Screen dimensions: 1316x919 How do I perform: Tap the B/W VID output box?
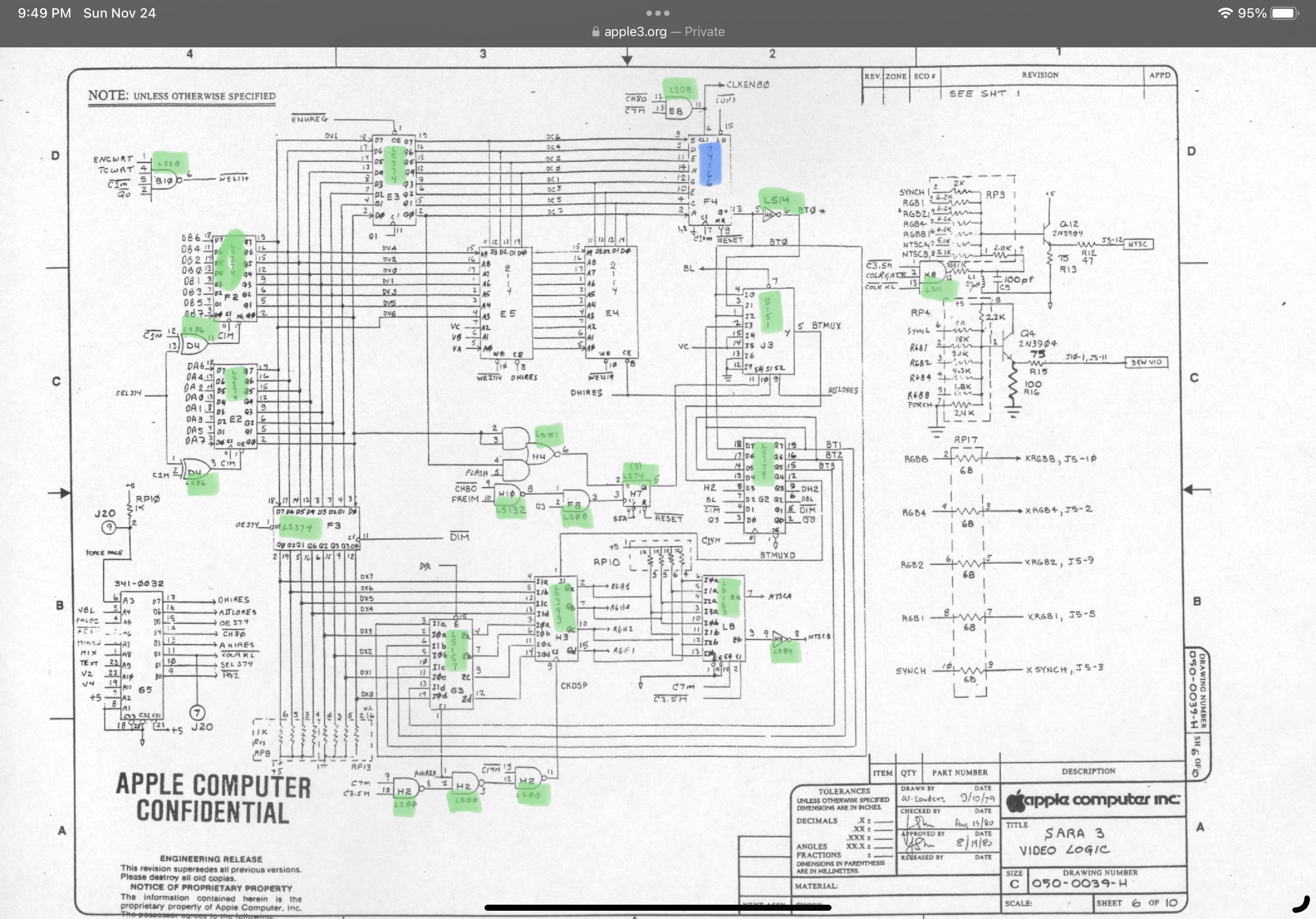coord(1146,362)
